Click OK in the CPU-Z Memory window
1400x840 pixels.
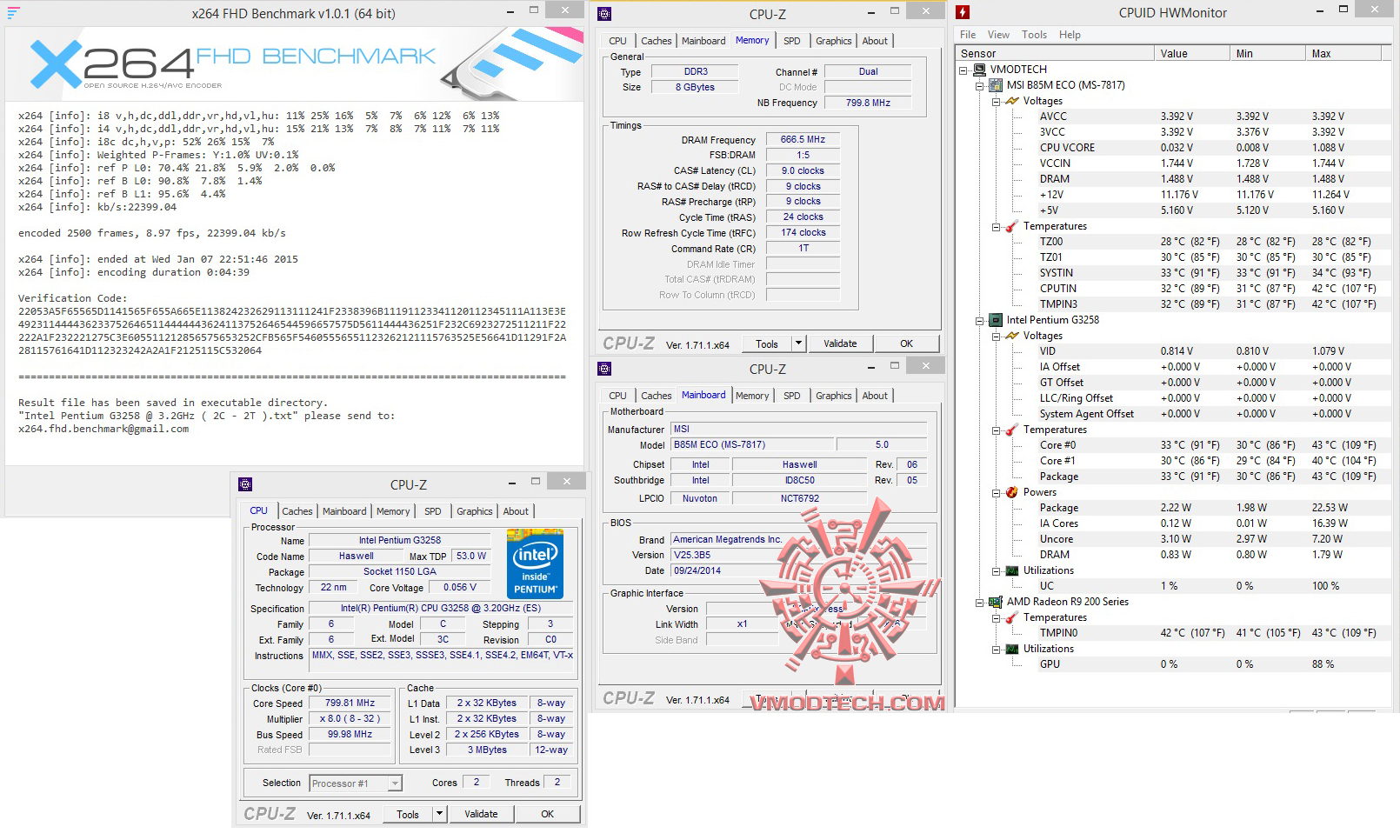[906, 343]
